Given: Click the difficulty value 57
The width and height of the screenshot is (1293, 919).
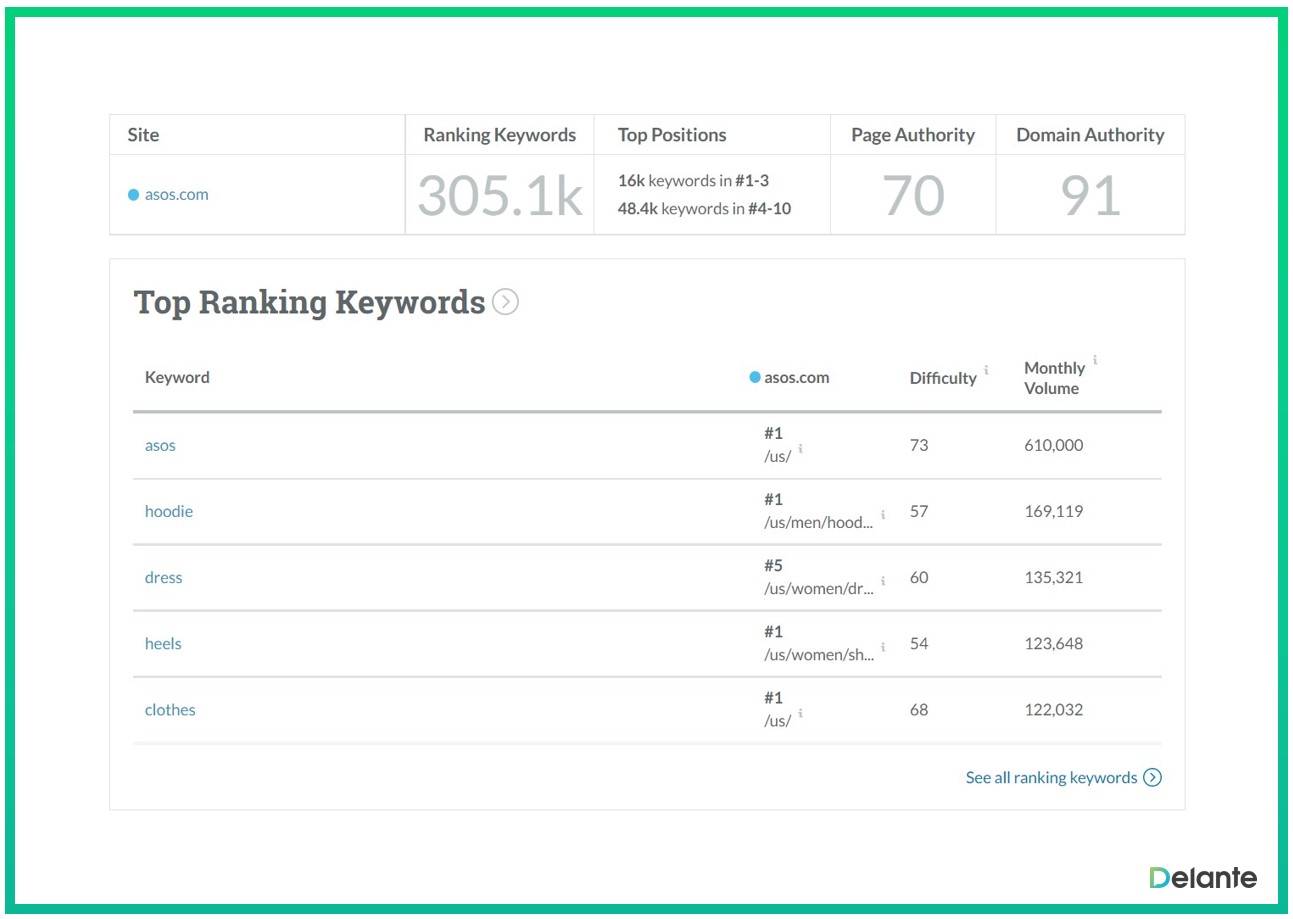Looking at the screenshot, I should coord(919,511).
